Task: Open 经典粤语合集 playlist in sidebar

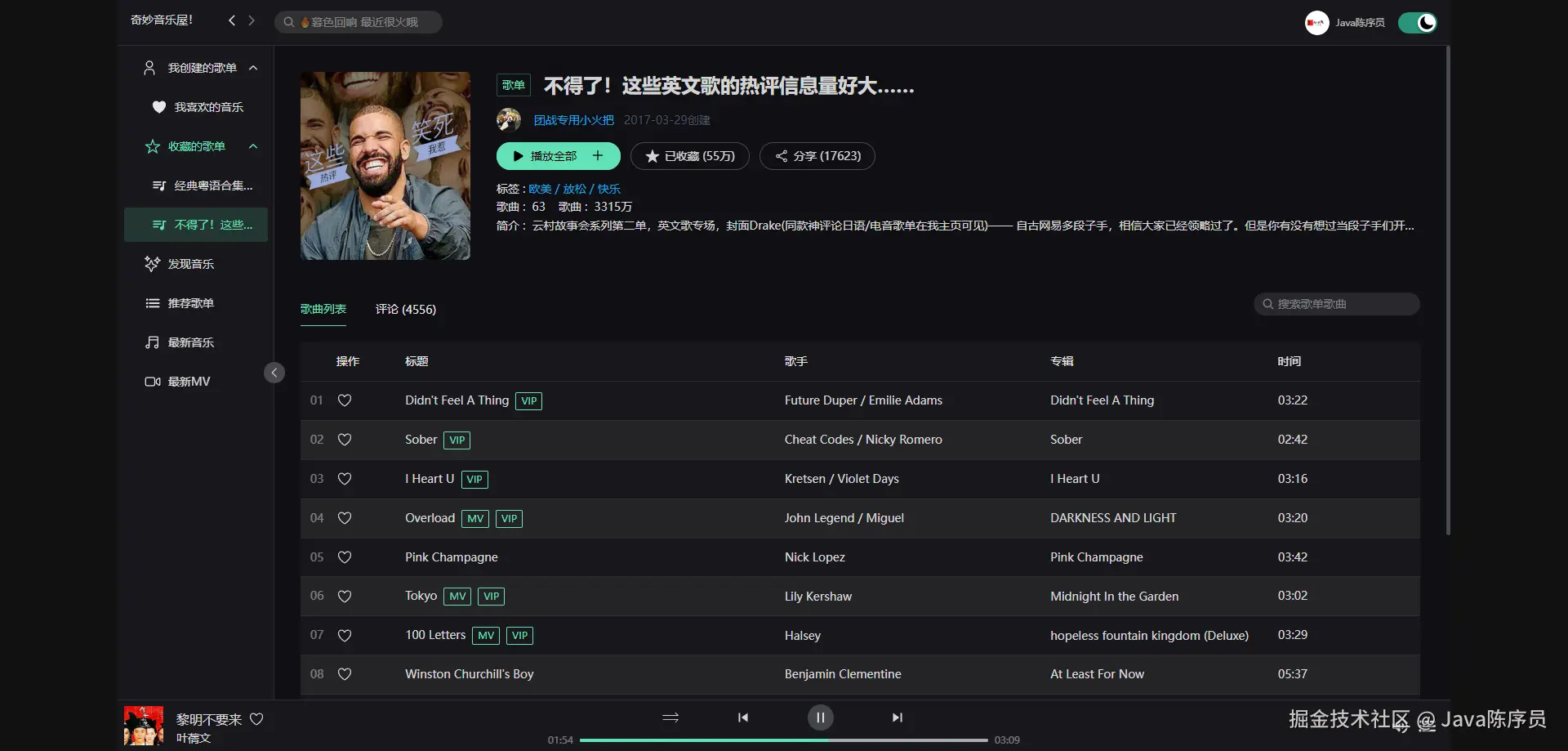Action: point(196,186)
